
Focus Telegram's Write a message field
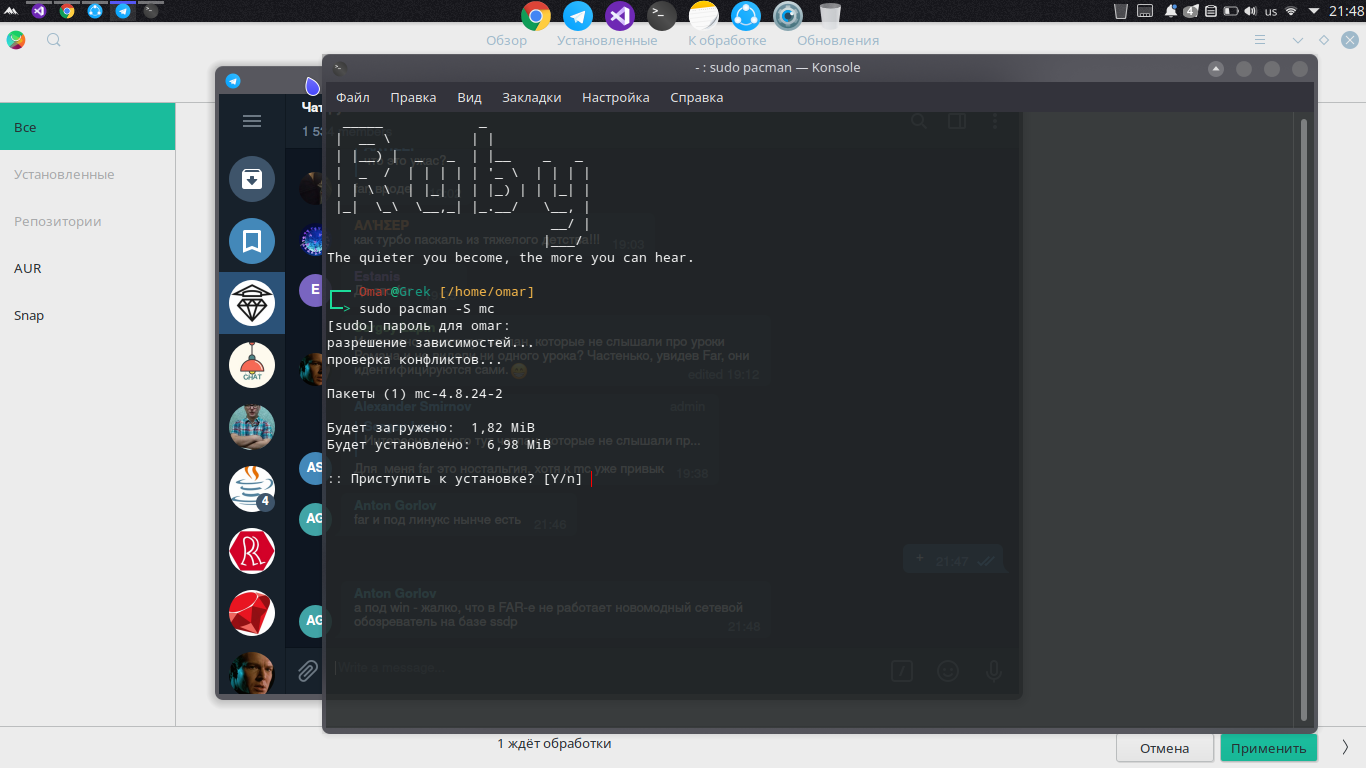click(605, 668)
